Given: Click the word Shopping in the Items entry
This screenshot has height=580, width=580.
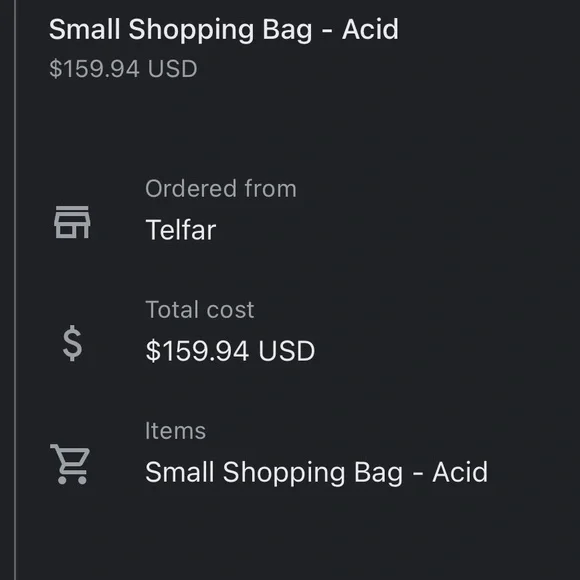Looking at the screenshot, I should tap(284, 473).
